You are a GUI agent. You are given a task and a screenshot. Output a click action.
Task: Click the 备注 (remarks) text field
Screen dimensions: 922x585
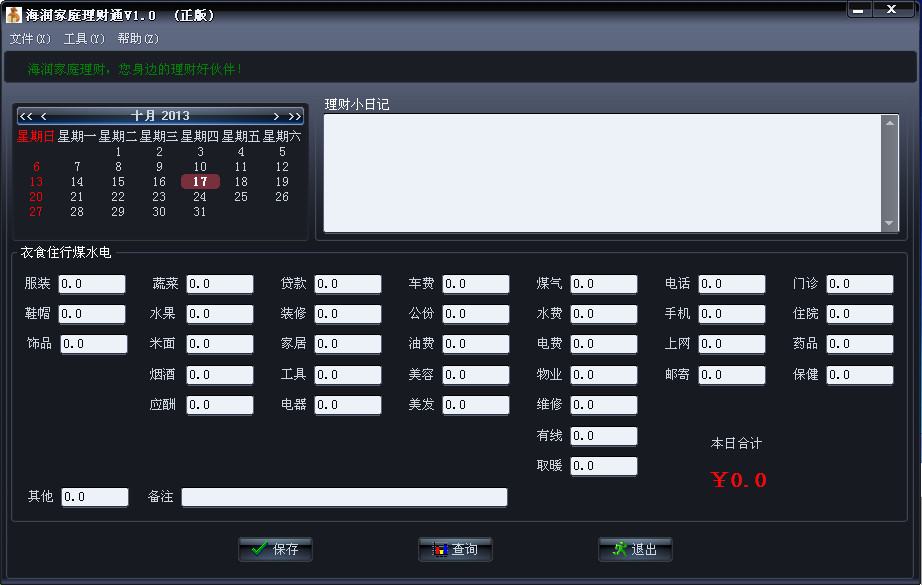344,497
